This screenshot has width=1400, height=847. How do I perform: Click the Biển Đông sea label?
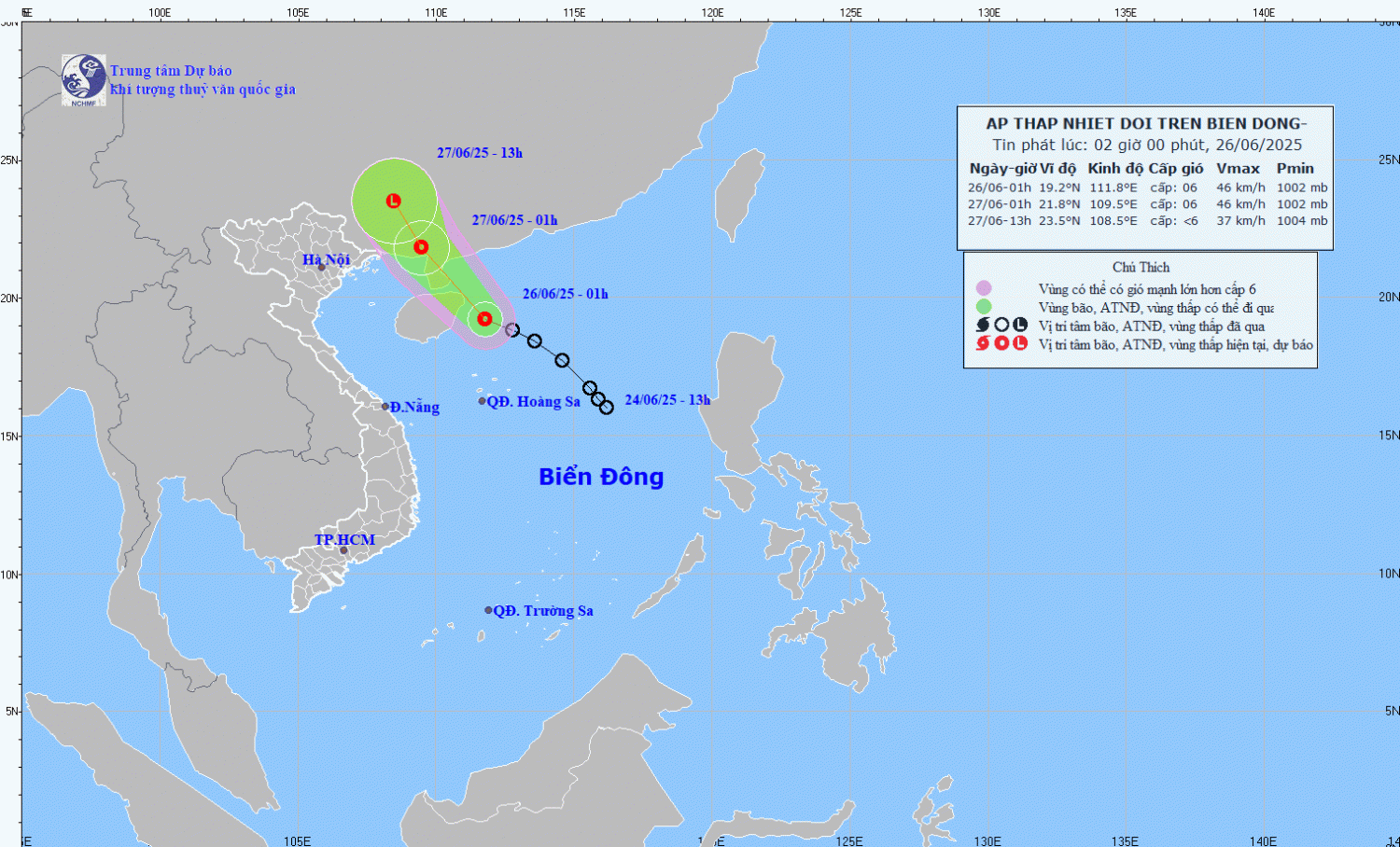601,477
